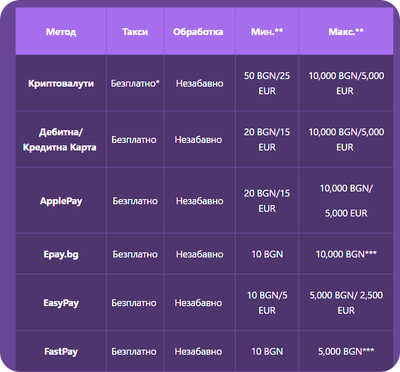Select the ApplePay row label
Screen dimensions: 400x372
point(61,201)
